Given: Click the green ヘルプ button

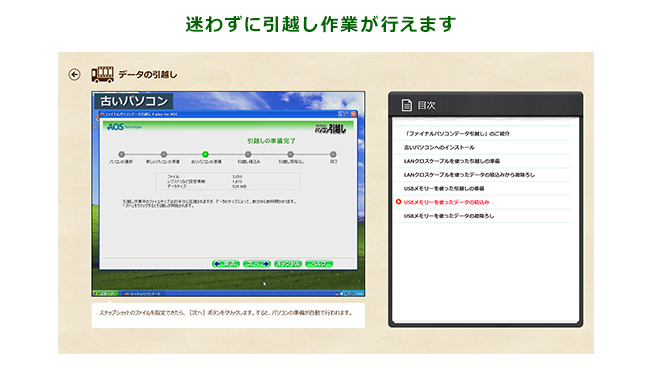Looking at the screenshot, I should 319,264.
